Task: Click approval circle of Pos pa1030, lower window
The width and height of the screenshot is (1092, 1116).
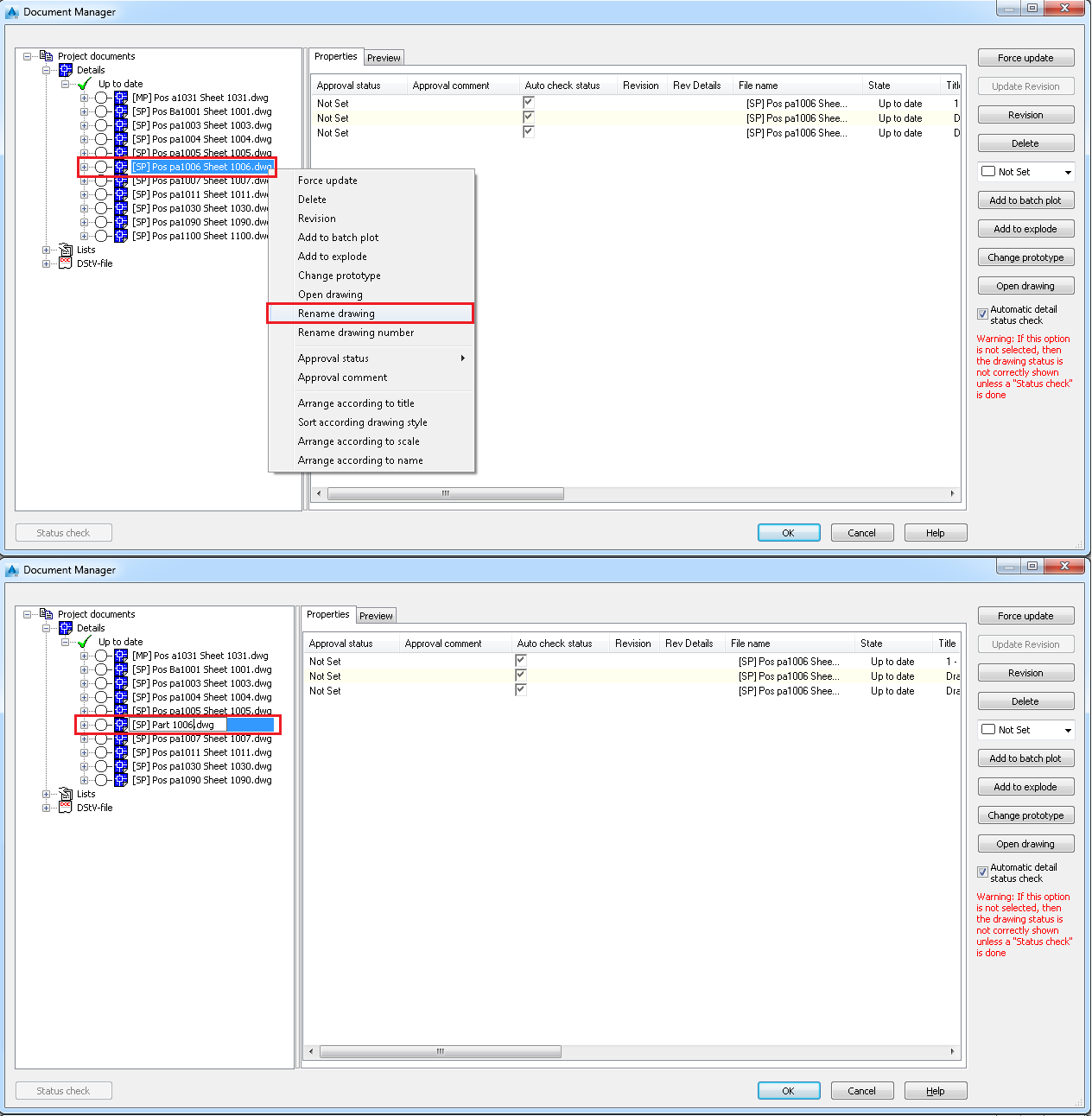Action: pyautogui.click(x=101, y=766)
